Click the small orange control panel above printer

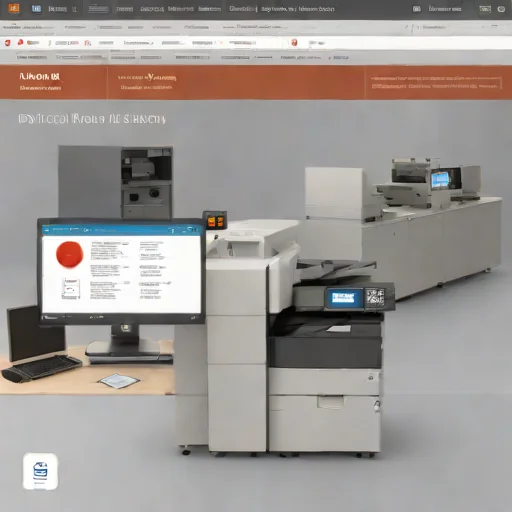pyautogui.click(x=215, y=220)
